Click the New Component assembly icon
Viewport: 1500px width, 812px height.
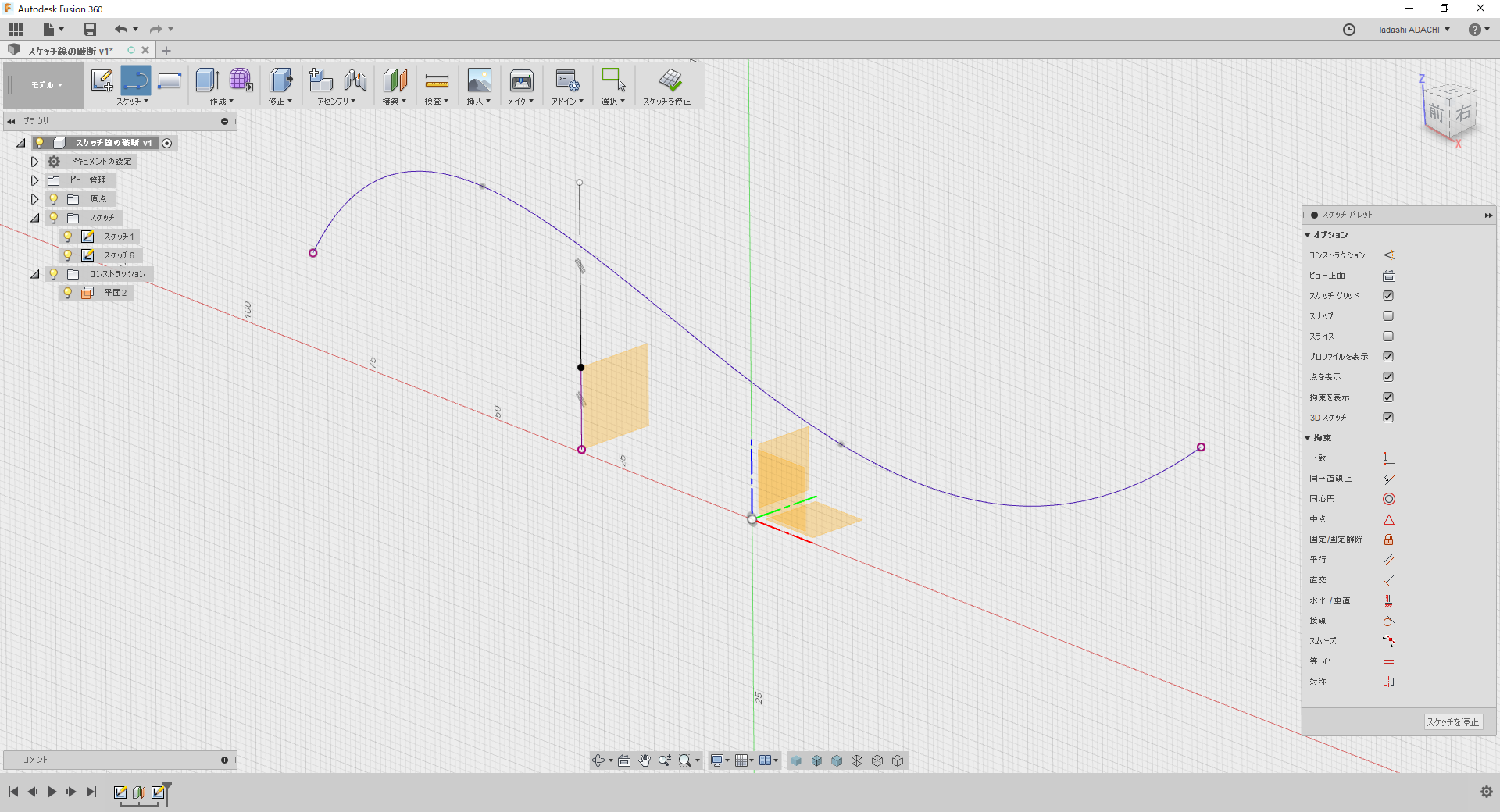(320, 80)
